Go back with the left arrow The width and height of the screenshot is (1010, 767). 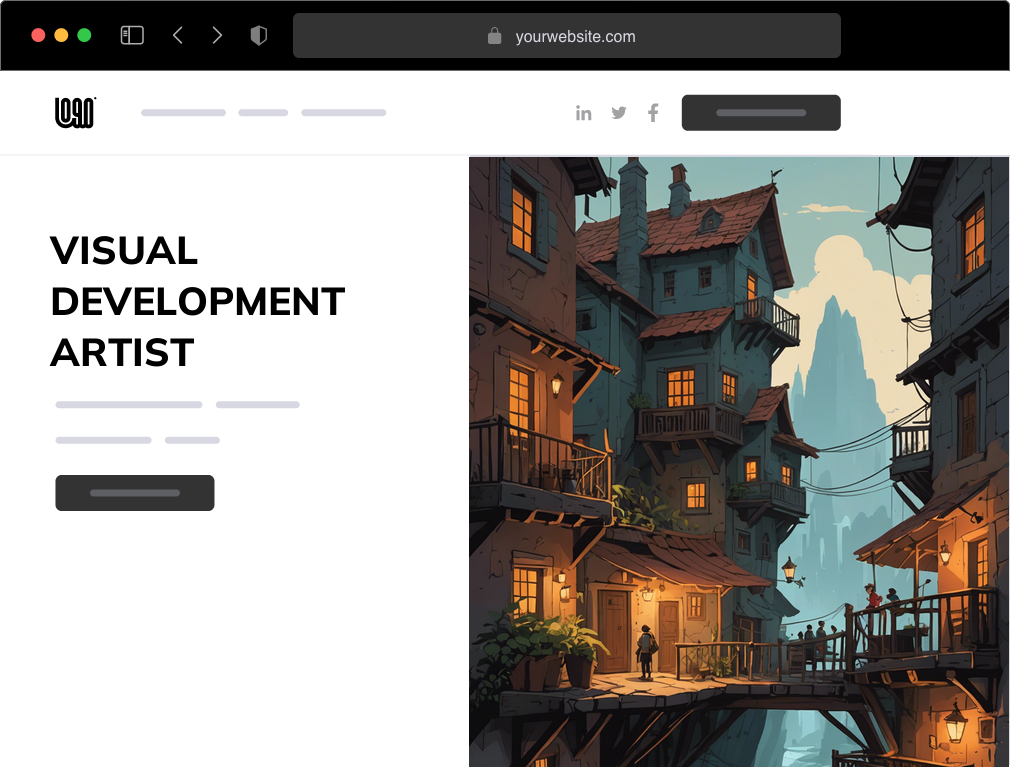tap(178, 35)
